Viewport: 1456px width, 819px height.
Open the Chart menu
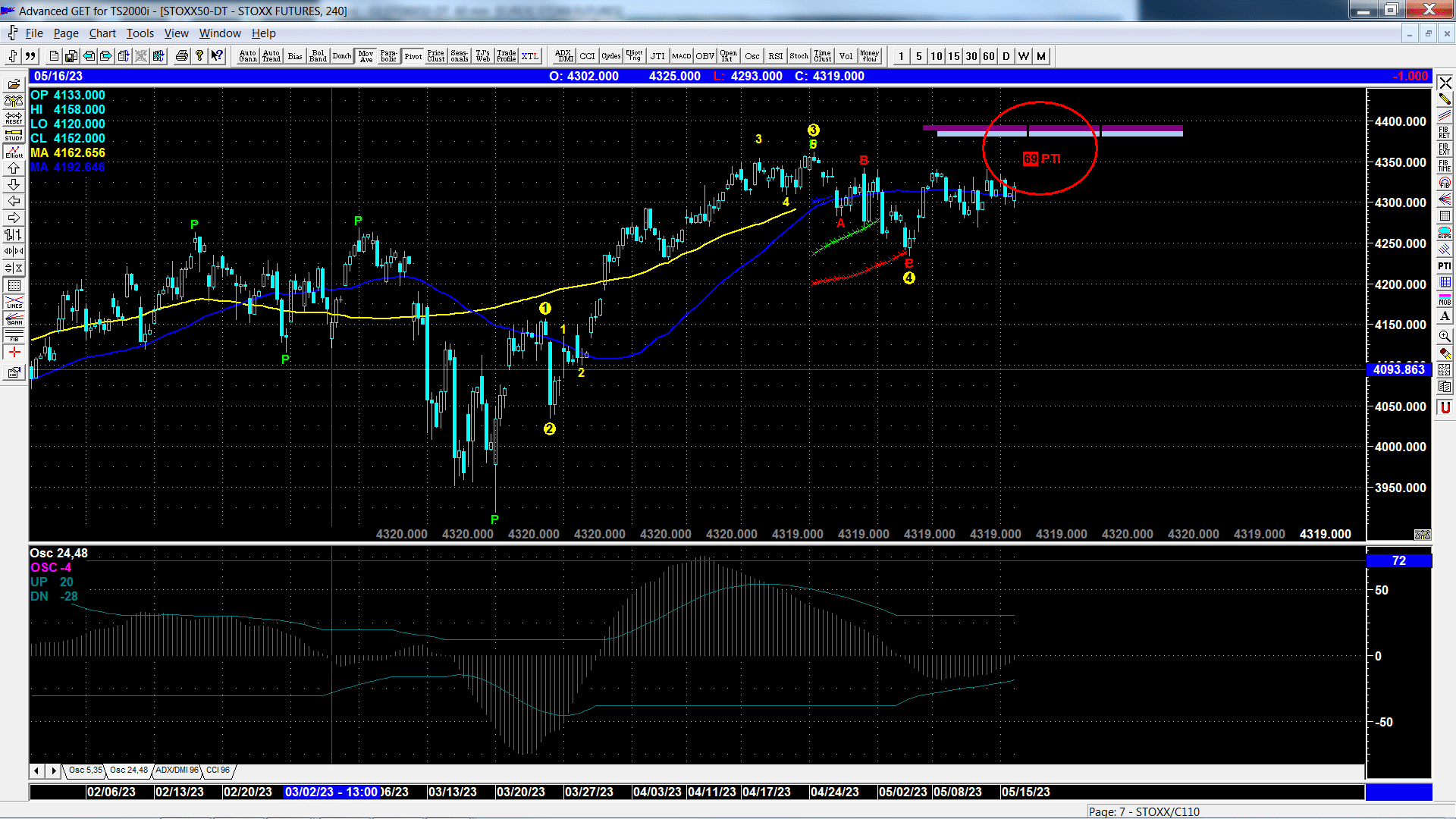click(x=102, y=33)
